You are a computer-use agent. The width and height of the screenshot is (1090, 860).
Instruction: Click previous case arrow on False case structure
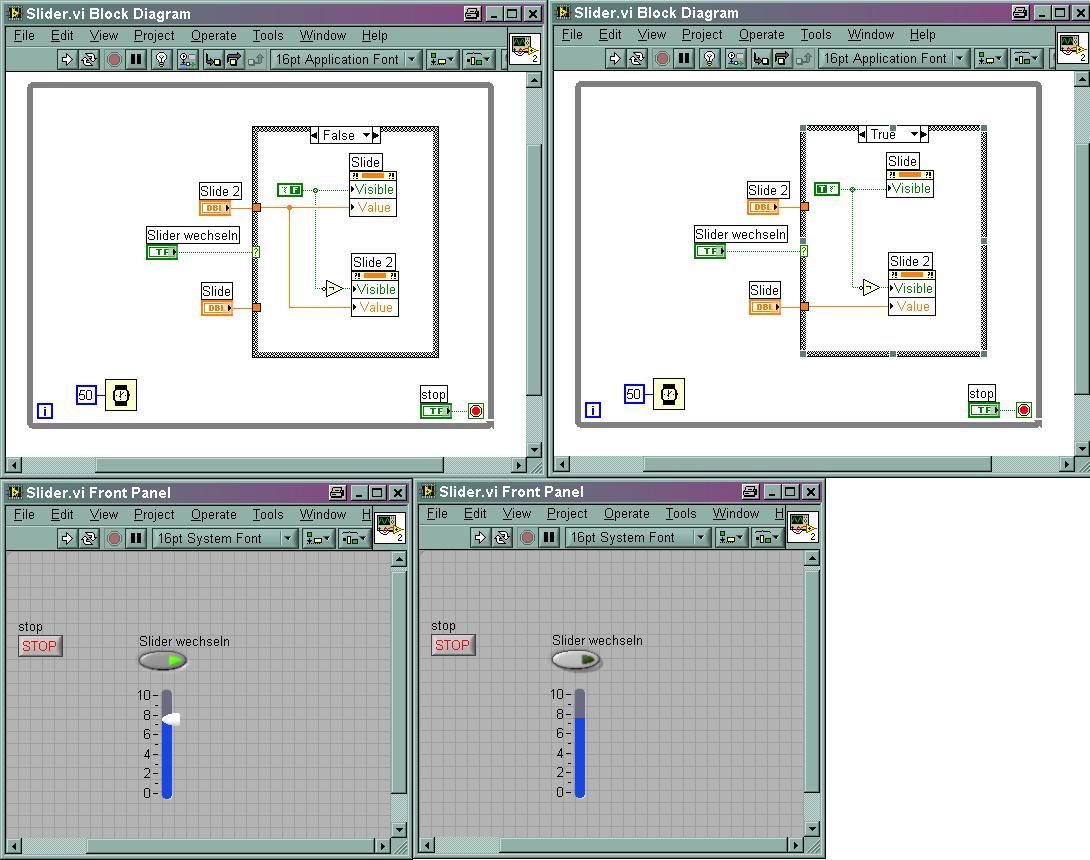tap(314, 135)
